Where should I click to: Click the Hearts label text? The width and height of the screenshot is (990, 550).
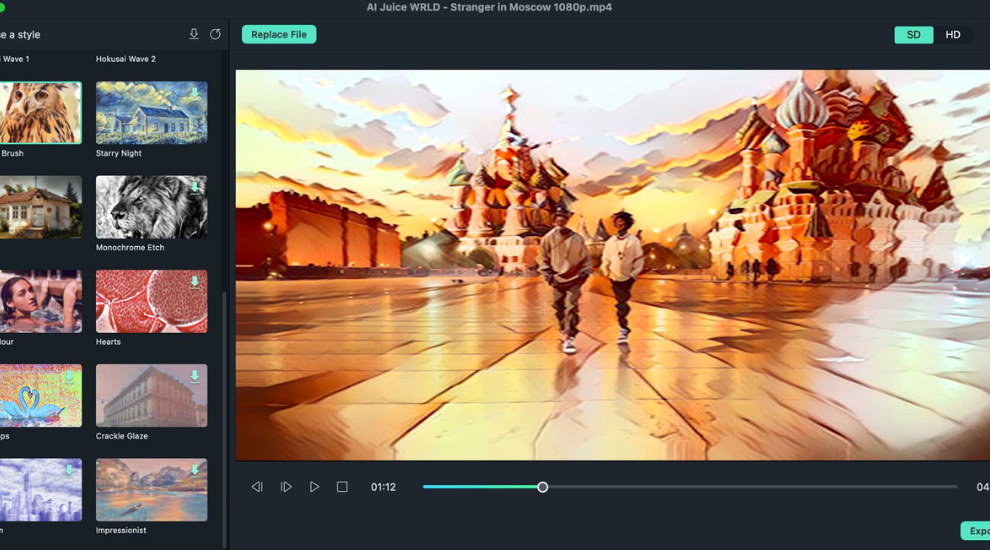click(108, 342)
